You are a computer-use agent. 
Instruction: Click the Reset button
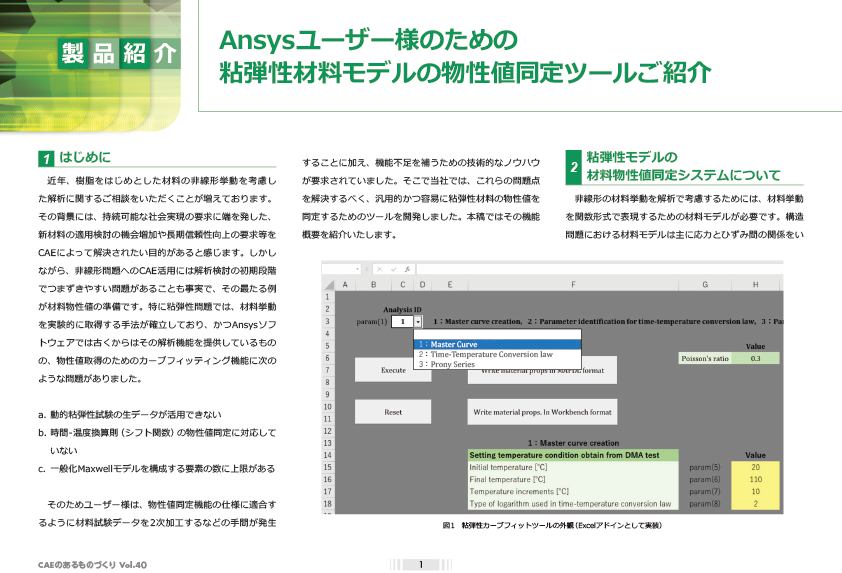[393, 412]
